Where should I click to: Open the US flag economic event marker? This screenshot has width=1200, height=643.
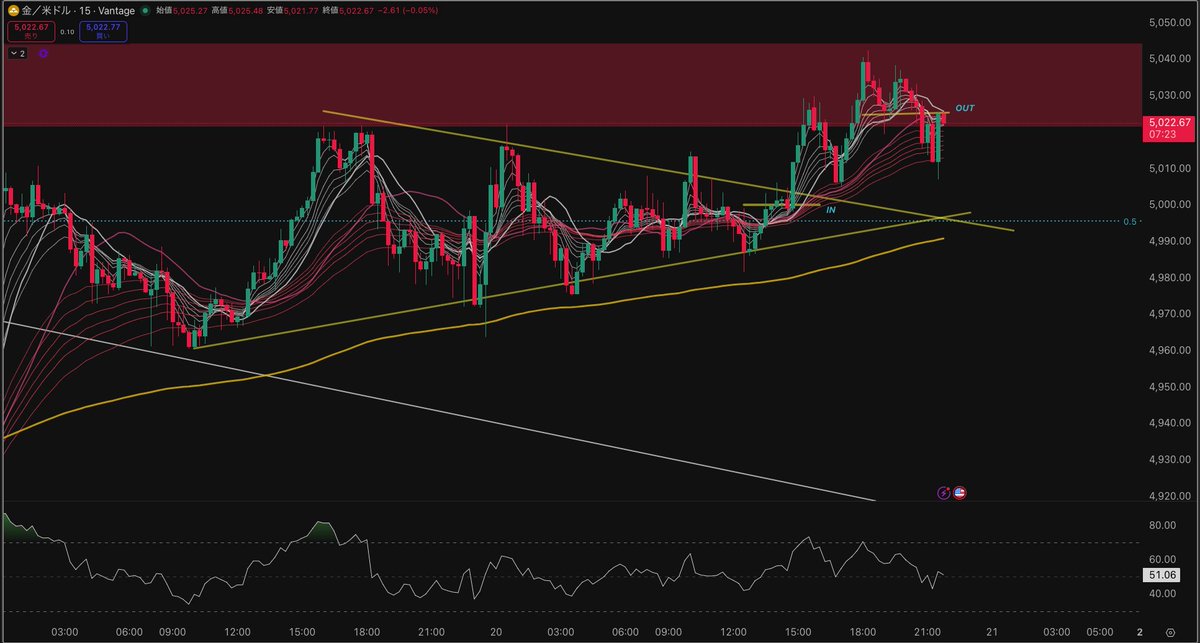click(959, 493)
